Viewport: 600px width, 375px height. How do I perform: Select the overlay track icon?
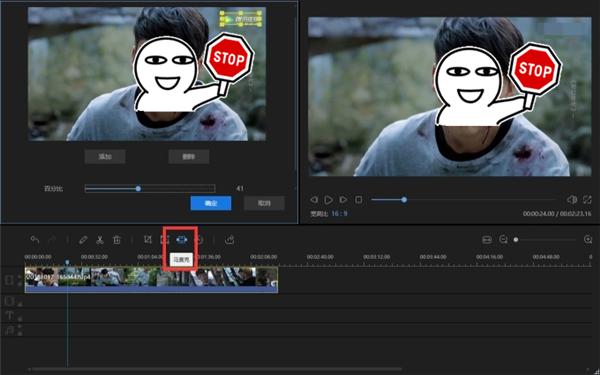point(9,301)
